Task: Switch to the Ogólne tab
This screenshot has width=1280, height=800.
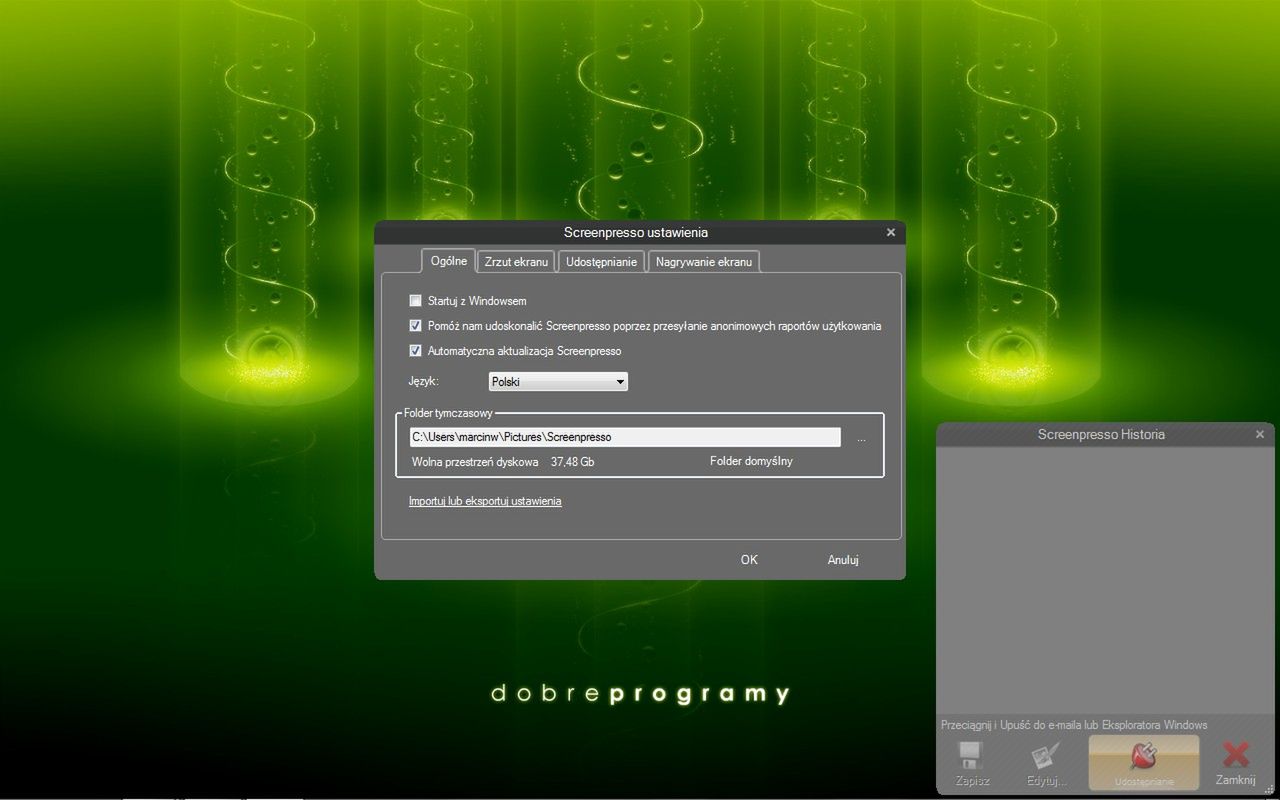Action: [448, 261]
